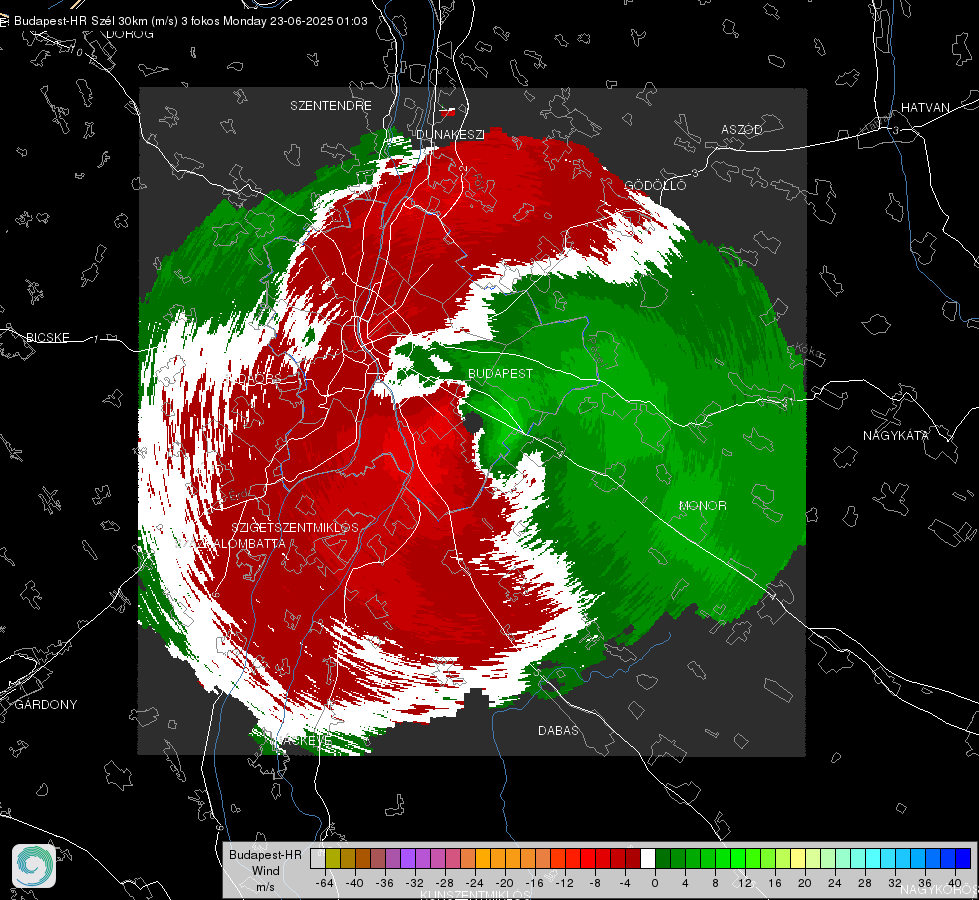Click the DOROG town label
The image size is (979, 900).
[130, 34]
